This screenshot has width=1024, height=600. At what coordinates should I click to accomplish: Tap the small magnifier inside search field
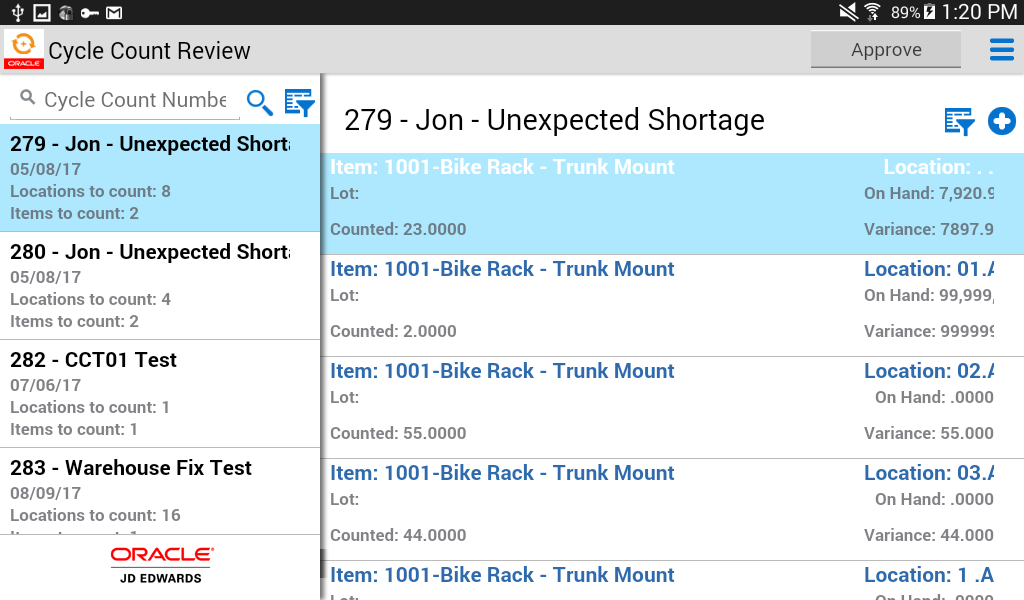tap(27, 97)
